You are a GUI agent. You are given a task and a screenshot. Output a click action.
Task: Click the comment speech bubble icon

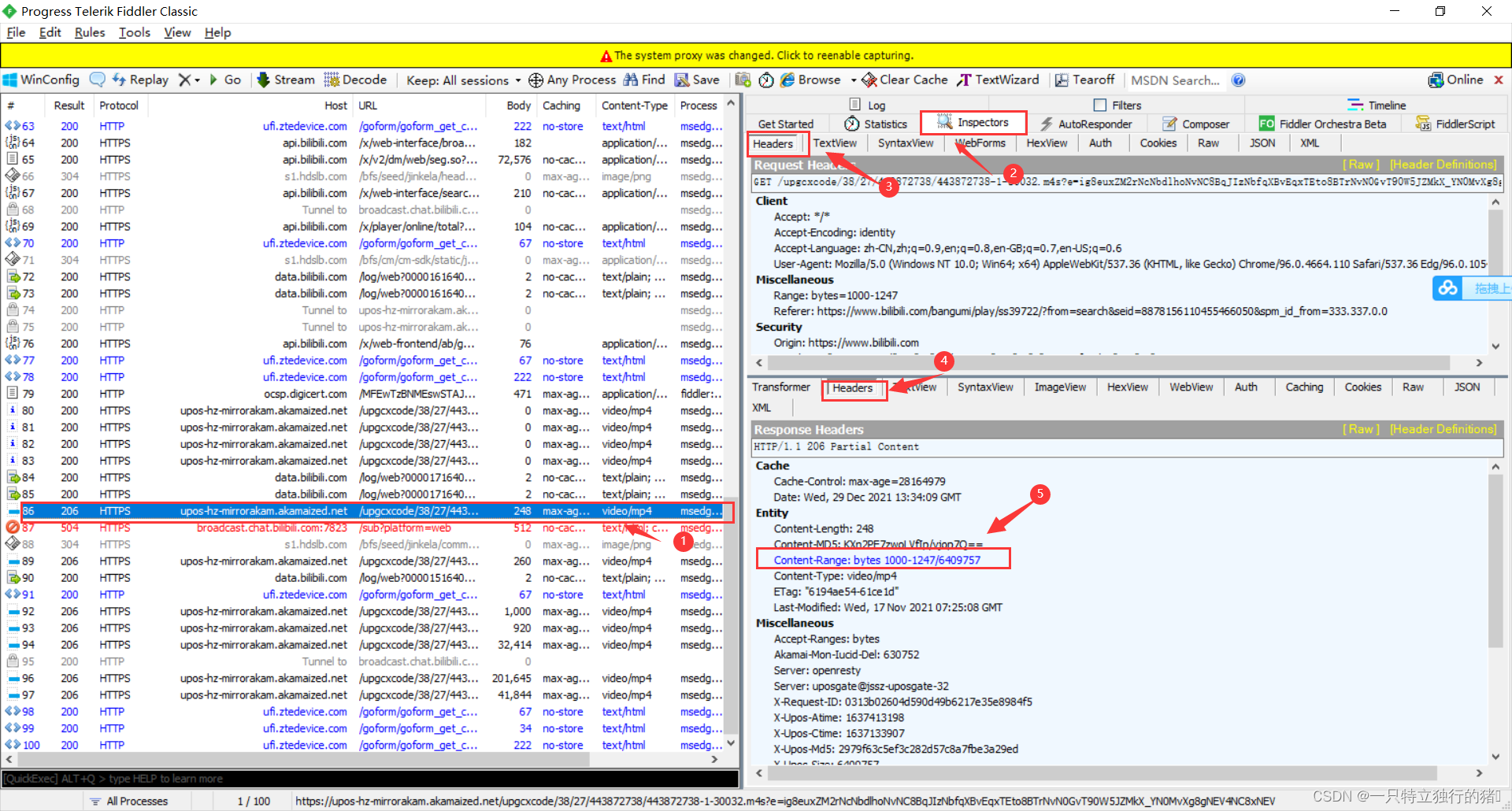click(x=98, y=80)
